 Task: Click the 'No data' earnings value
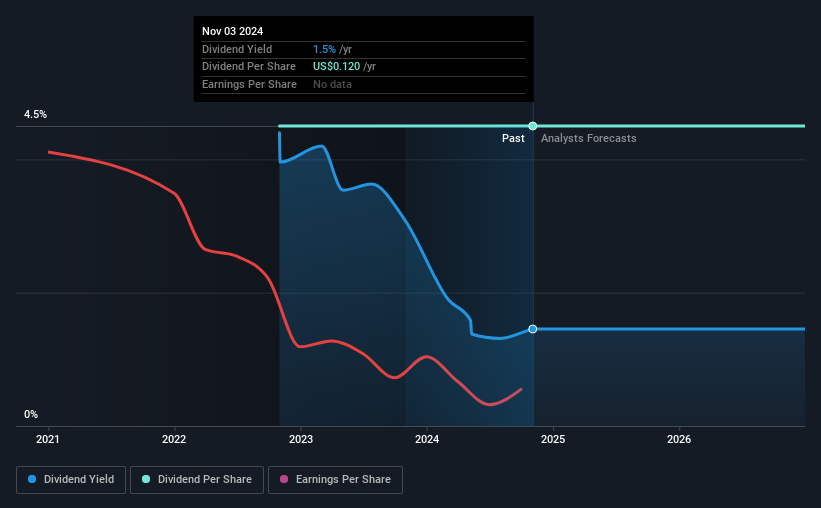coord(332,84)
